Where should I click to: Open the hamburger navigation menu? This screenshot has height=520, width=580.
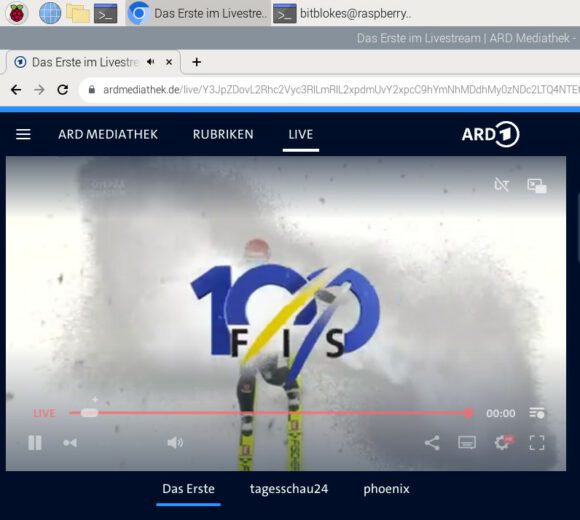pos(23,134)
